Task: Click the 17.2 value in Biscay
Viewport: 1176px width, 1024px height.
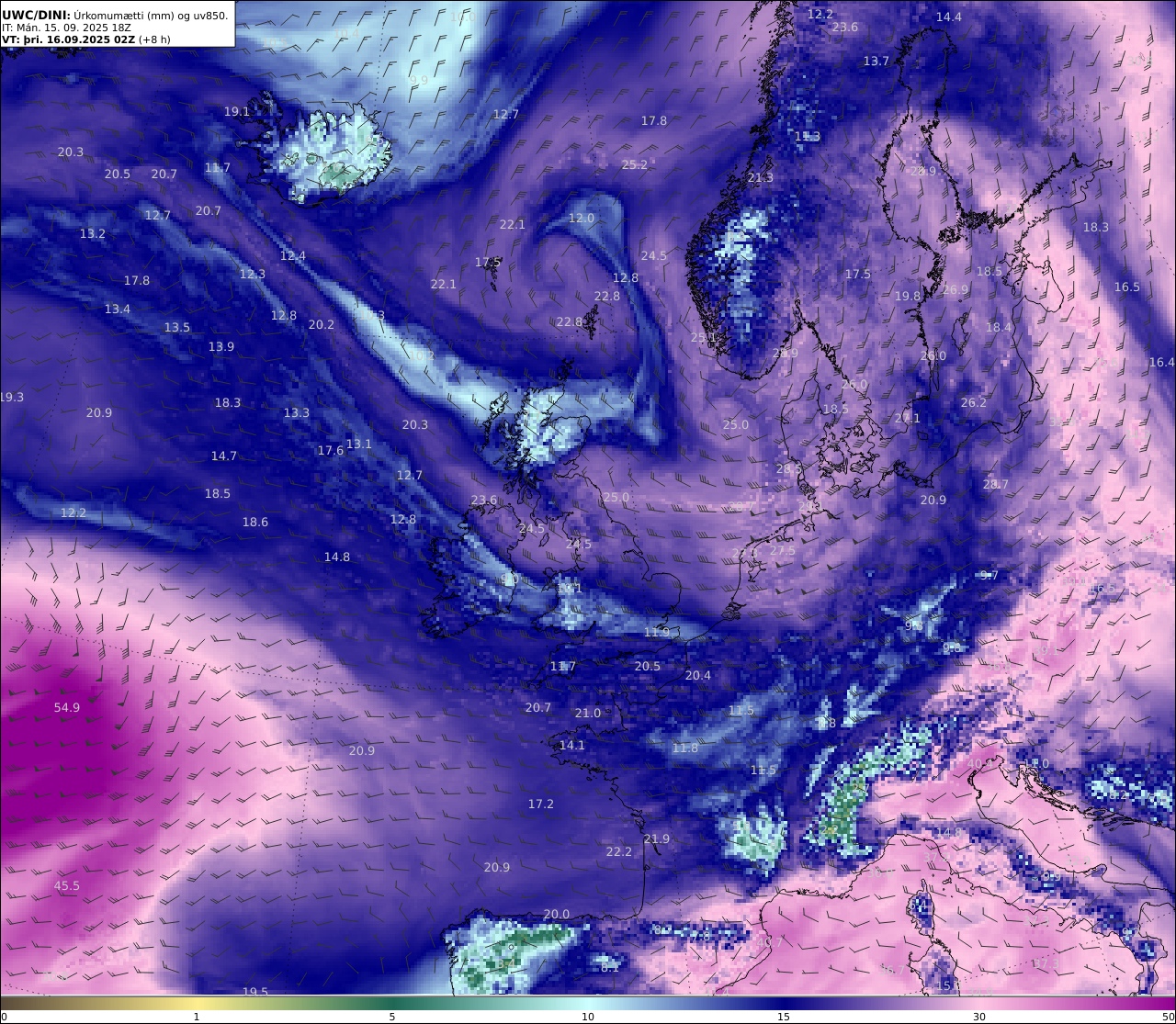Action: 541,804
